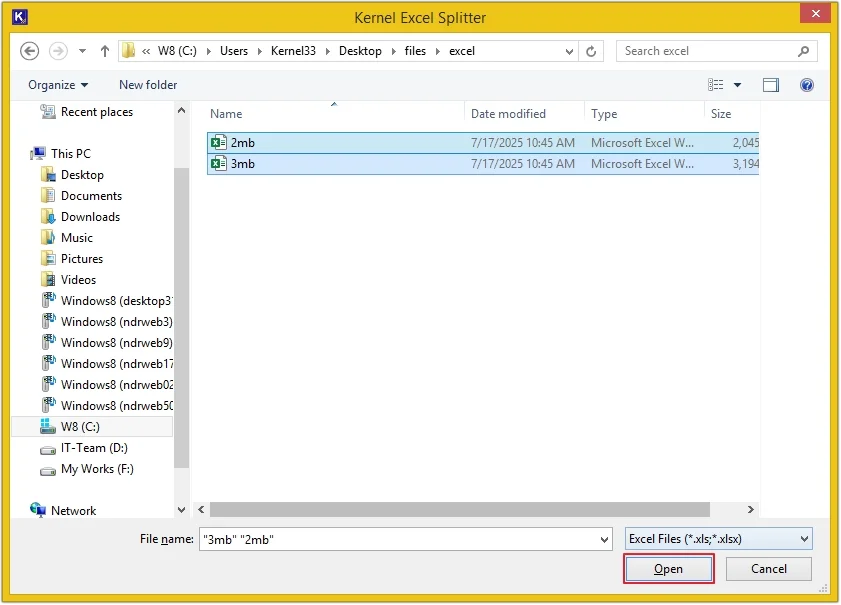Select the 2mb Excel file
841x605 pixels.
483,143
